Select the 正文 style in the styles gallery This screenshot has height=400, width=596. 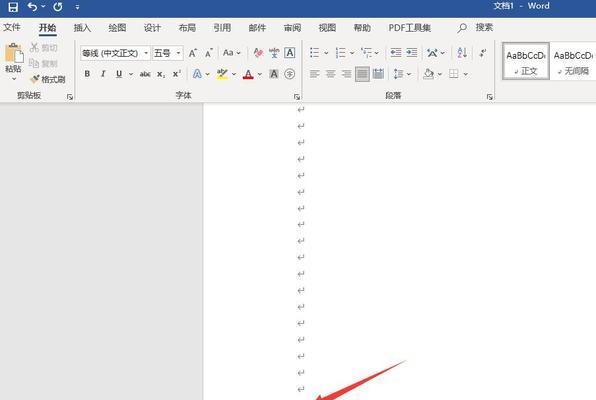[x=526, y=61]
